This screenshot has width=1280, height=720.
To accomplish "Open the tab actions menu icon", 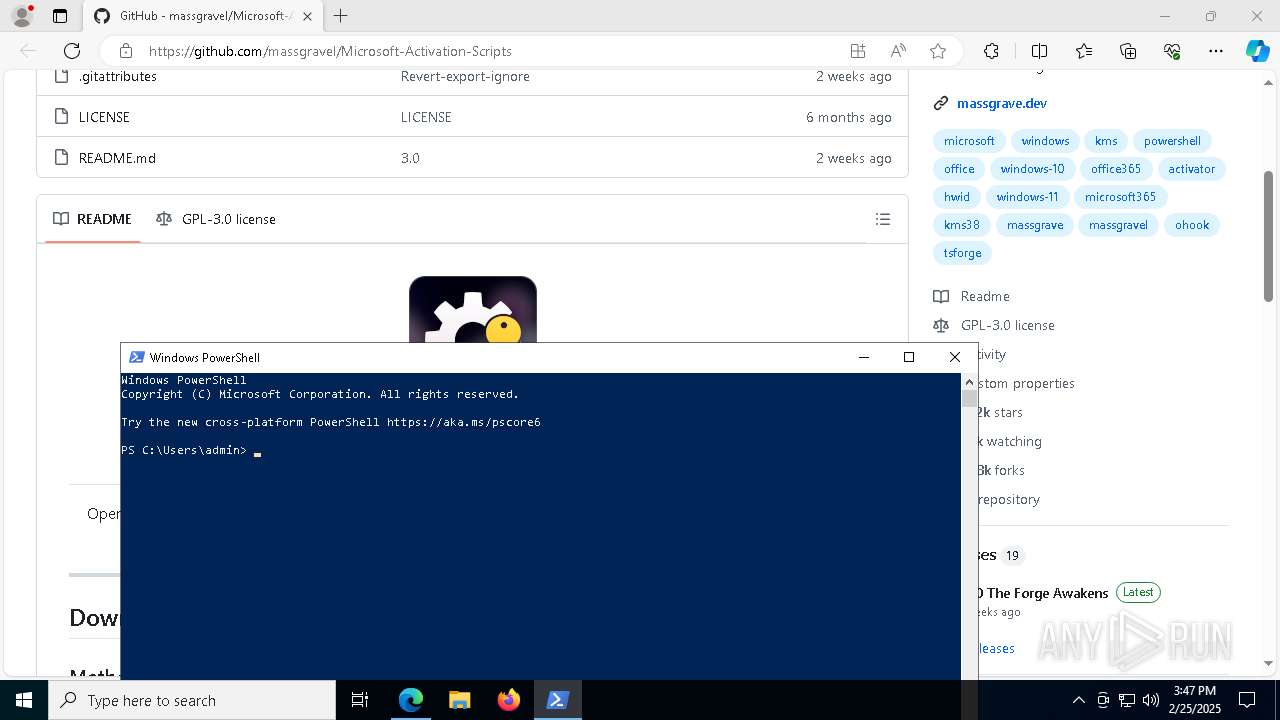I will point(60,16).
